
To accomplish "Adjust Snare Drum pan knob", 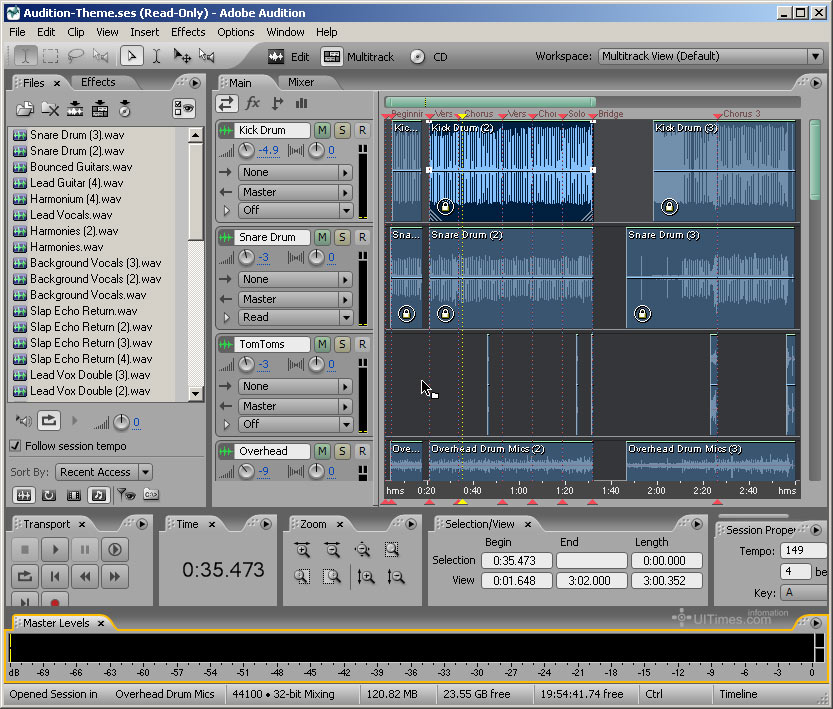I will click(316, 258).
